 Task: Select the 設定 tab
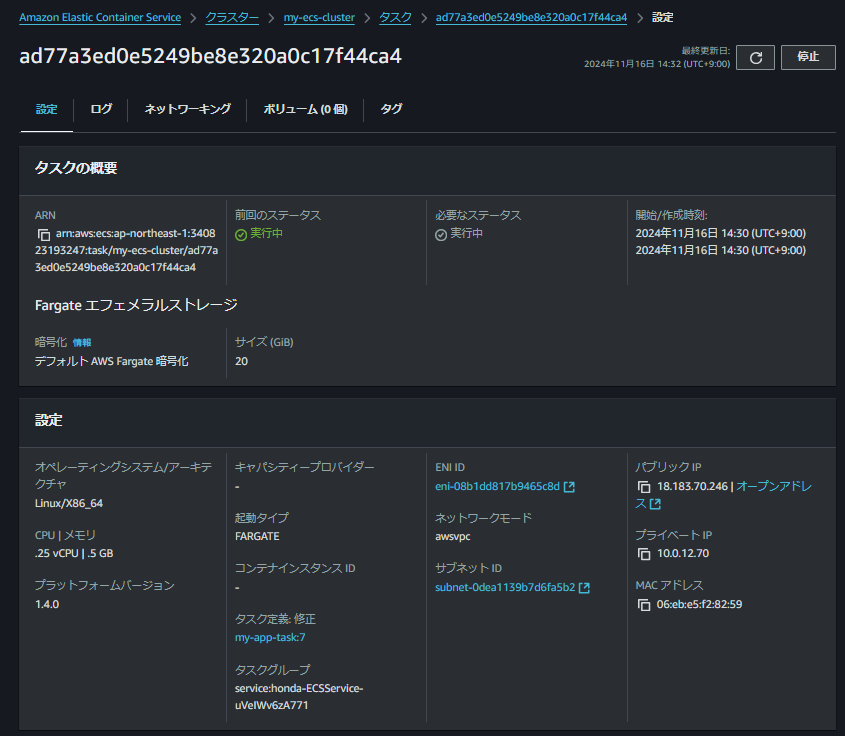click(46, 109)
